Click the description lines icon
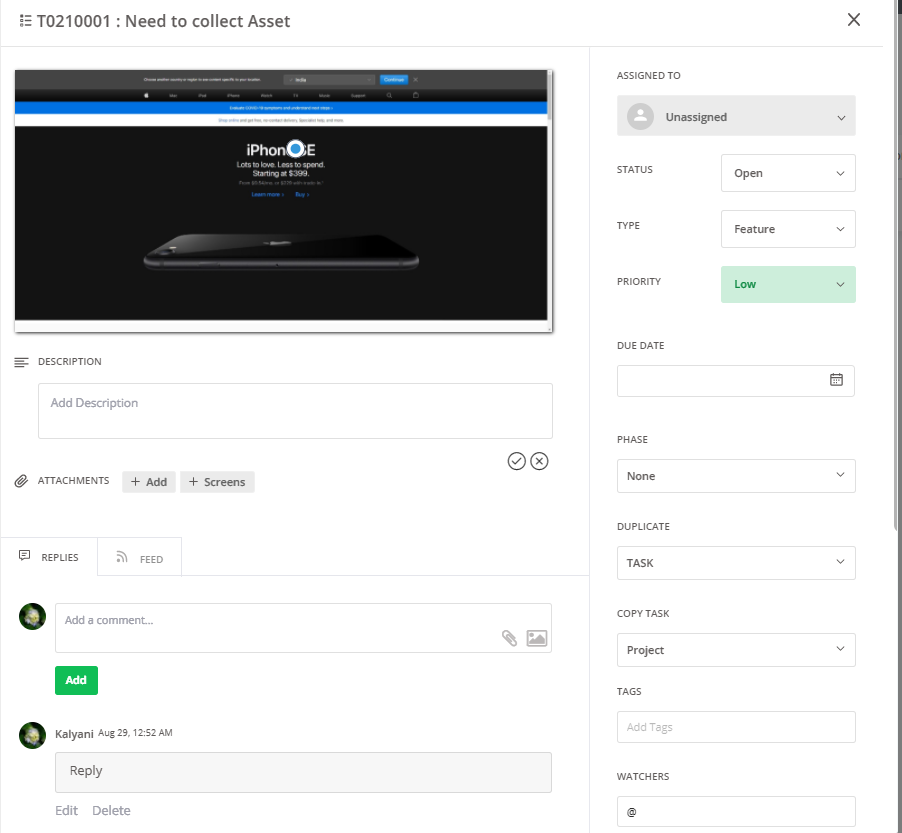Image resolution: width=902 pixels, height=833 pixels. (x=21, y=362)
